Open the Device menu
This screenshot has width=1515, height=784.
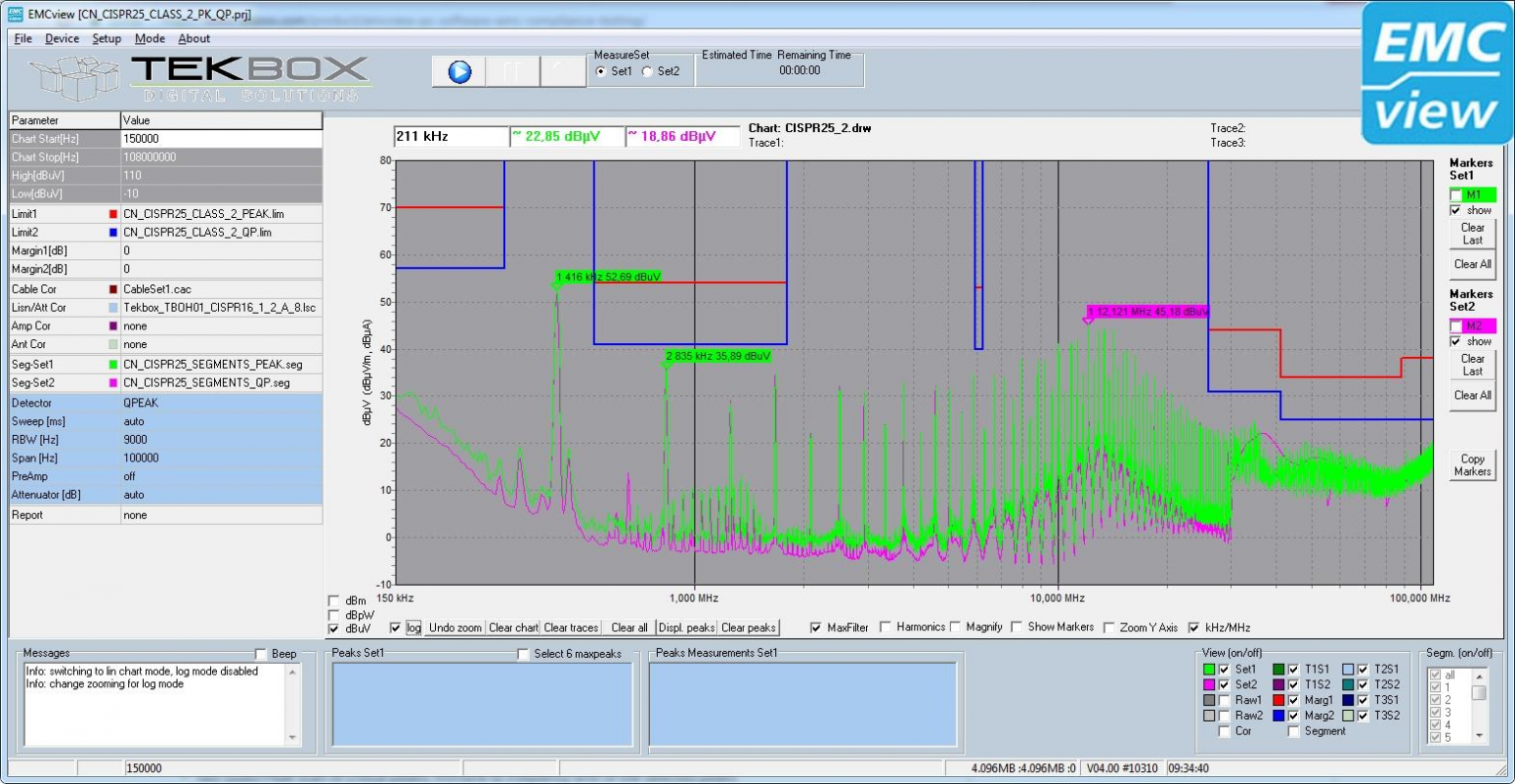[x=61, y=38]
